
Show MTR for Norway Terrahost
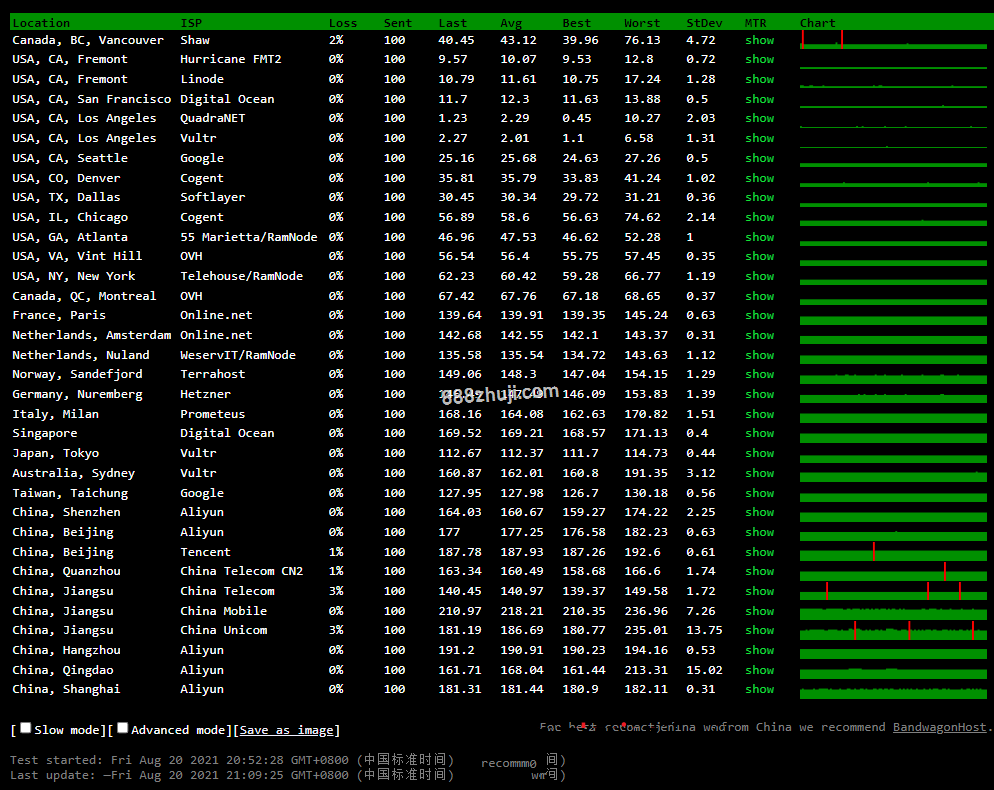(759, 374)
